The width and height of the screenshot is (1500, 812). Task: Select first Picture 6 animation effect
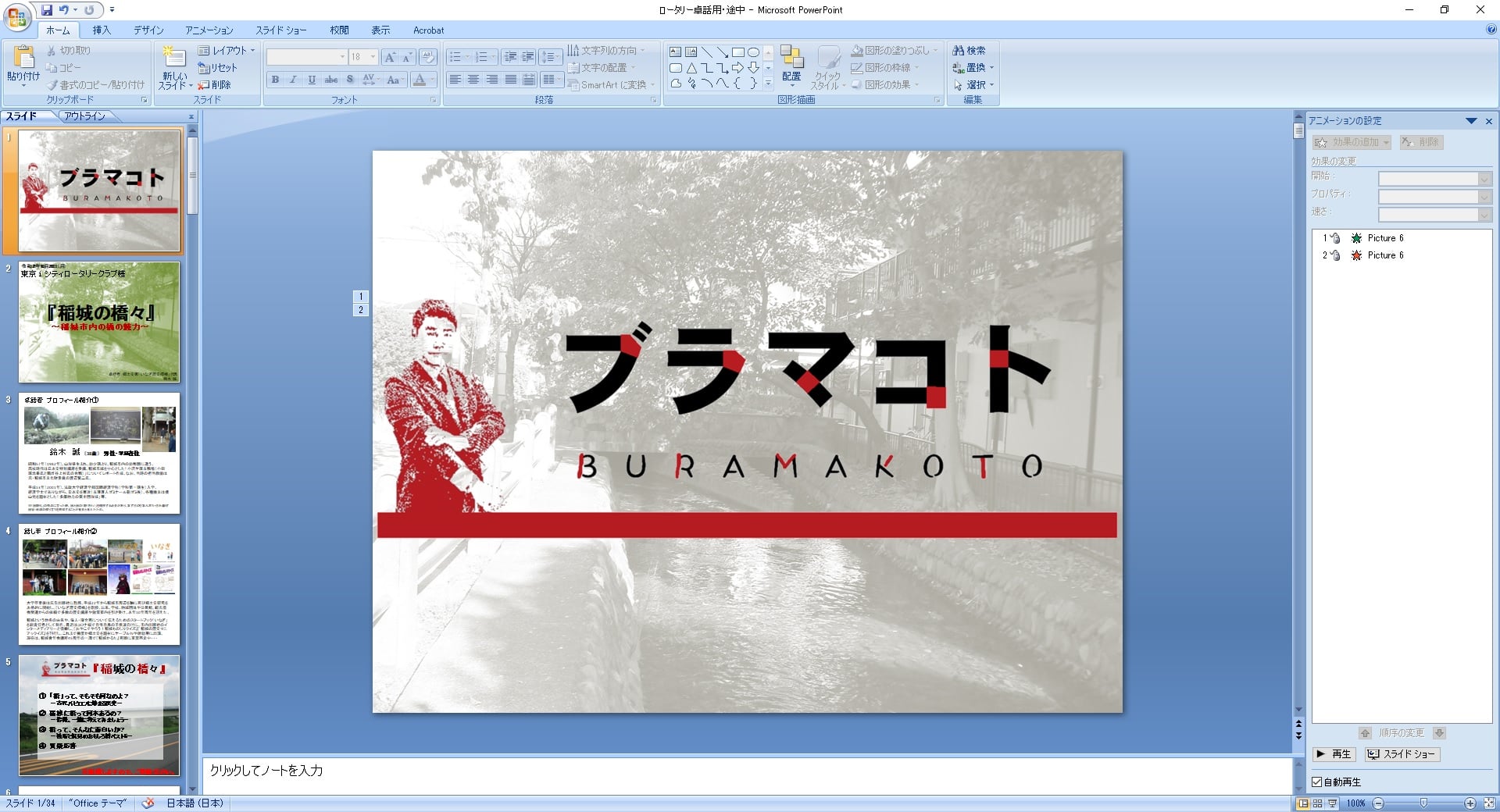click(1402, 238)
